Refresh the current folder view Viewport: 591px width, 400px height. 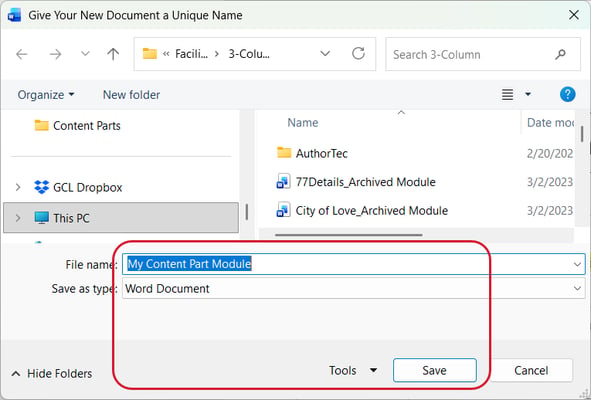coord(358,54)
